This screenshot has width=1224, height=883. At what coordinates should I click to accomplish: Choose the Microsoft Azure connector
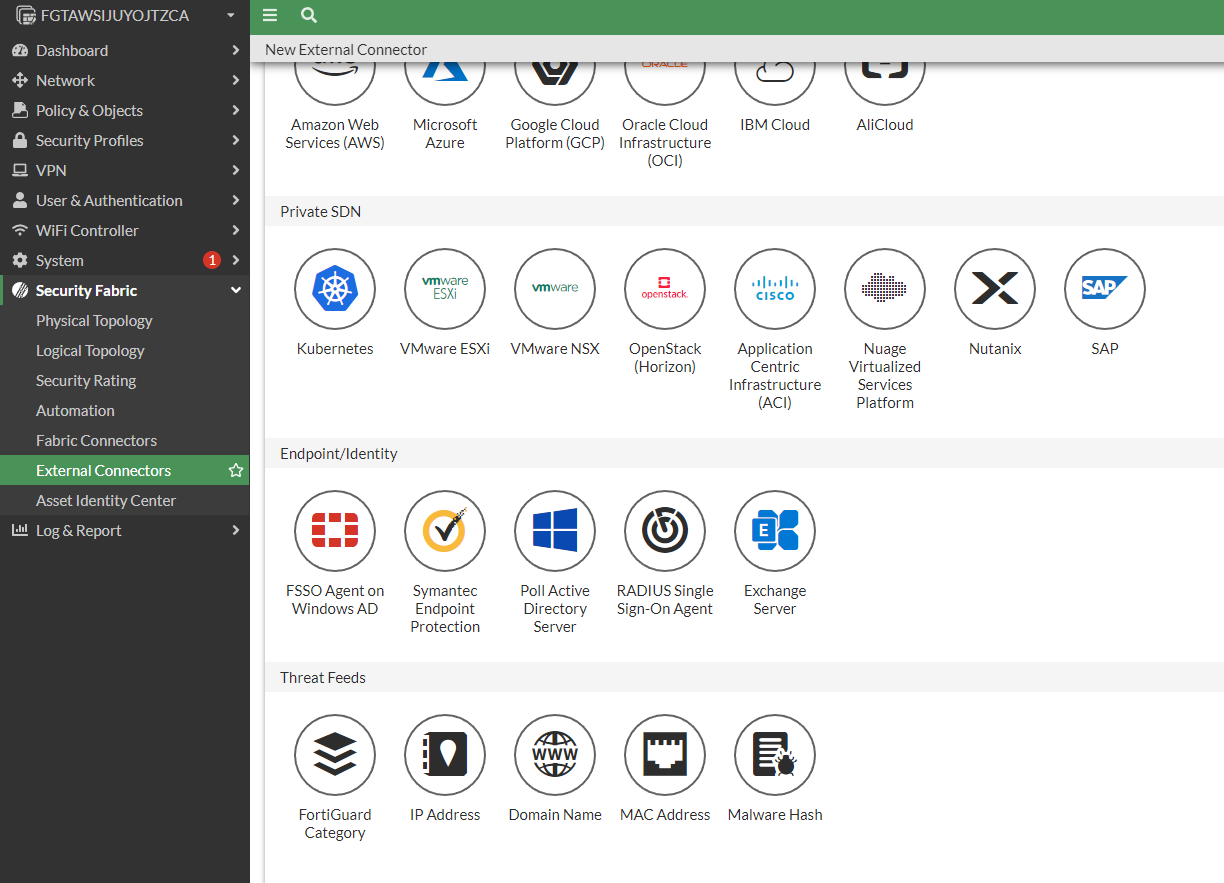445,84
